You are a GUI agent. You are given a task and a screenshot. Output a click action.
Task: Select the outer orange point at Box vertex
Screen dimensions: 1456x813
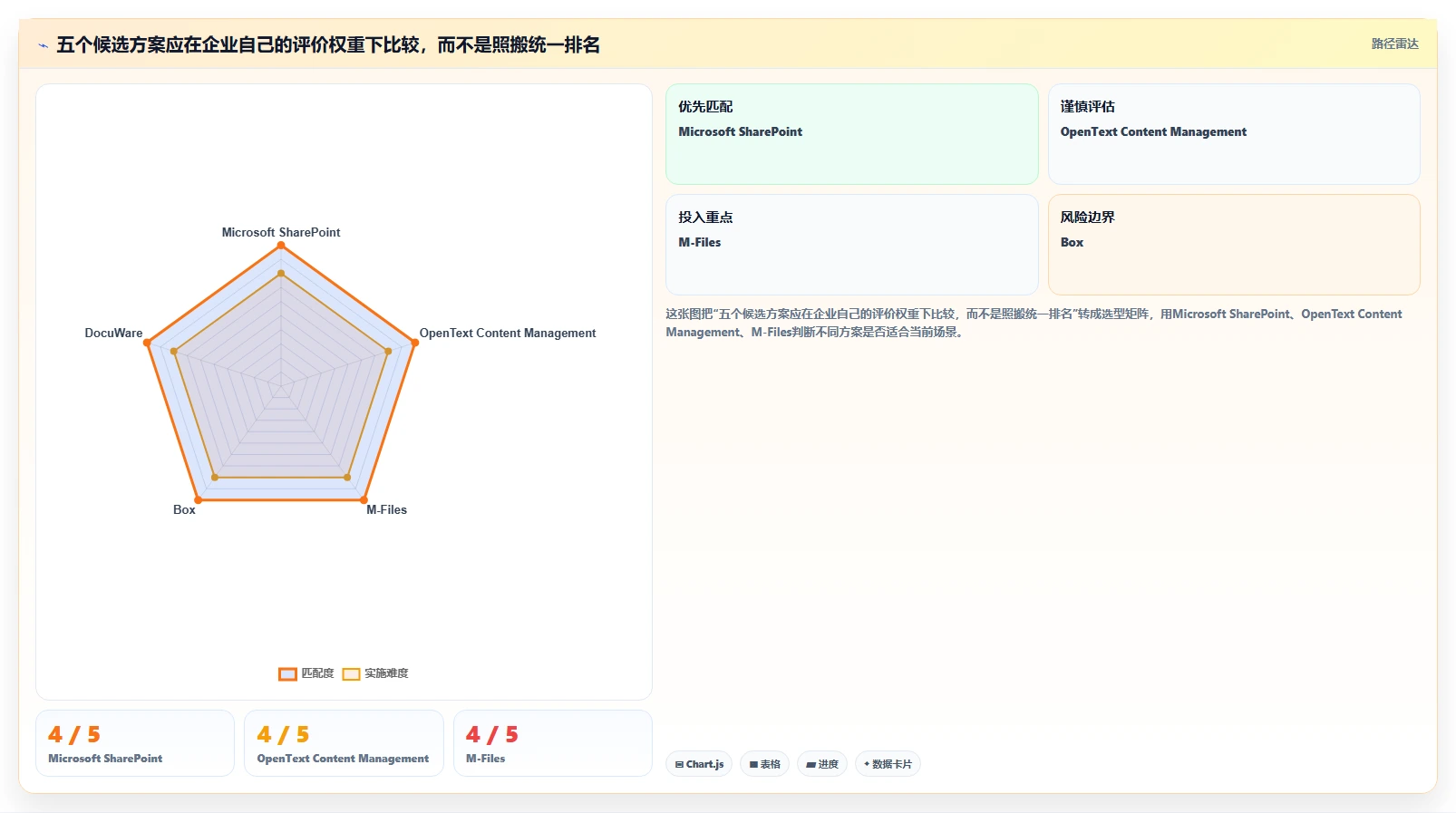(198, 500)
